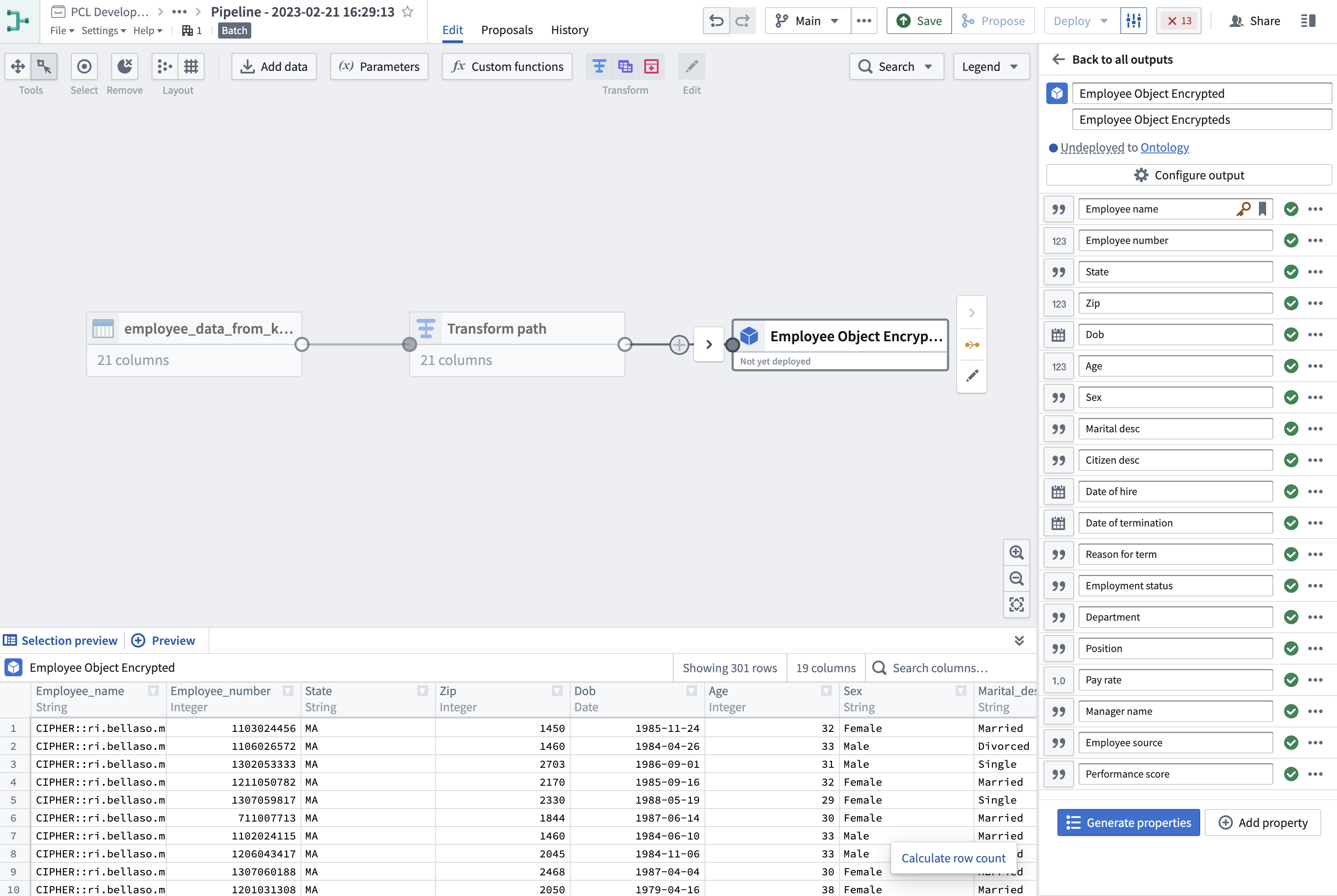This screenshot has width=1337, height=896.
Task: Open the Preview tab
Action: coord(163,640)
